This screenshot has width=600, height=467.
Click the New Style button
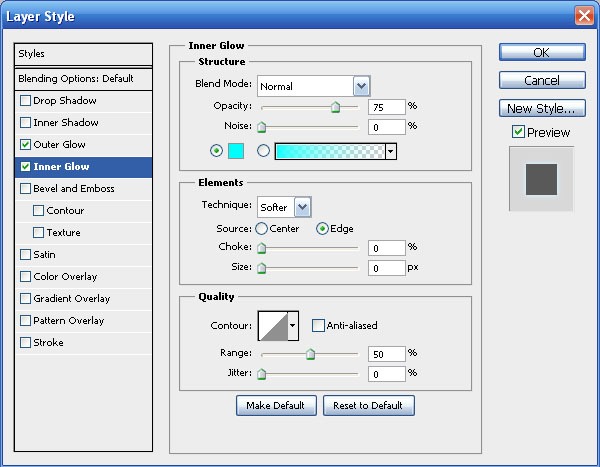tap(541, 108)
